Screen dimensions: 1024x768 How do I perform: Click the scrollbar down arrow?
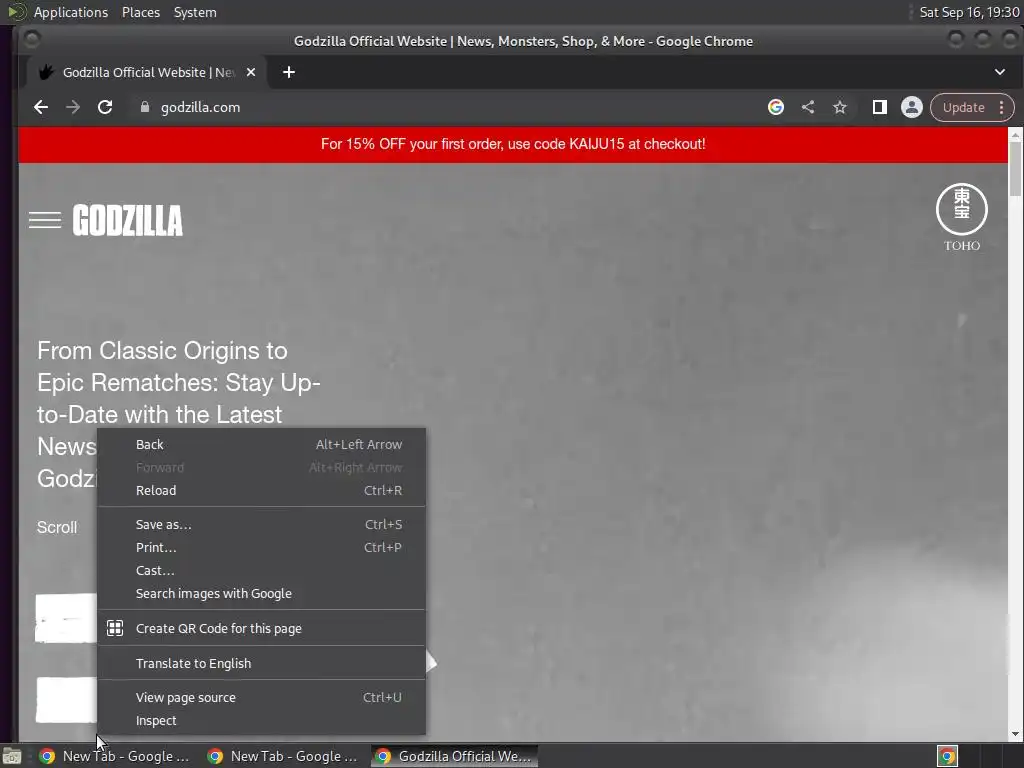[1015, 734]
